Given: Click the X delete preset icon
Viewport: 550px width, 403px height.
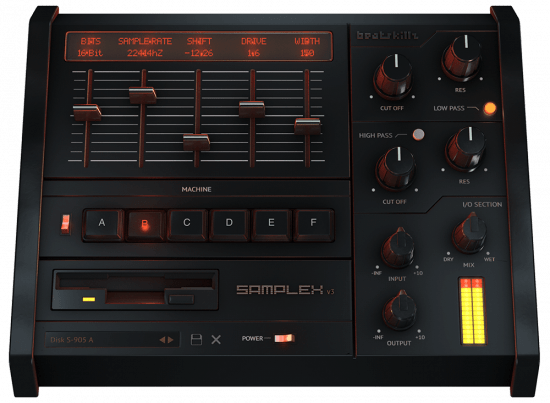Looking at the screenshot, I should 216,340.
